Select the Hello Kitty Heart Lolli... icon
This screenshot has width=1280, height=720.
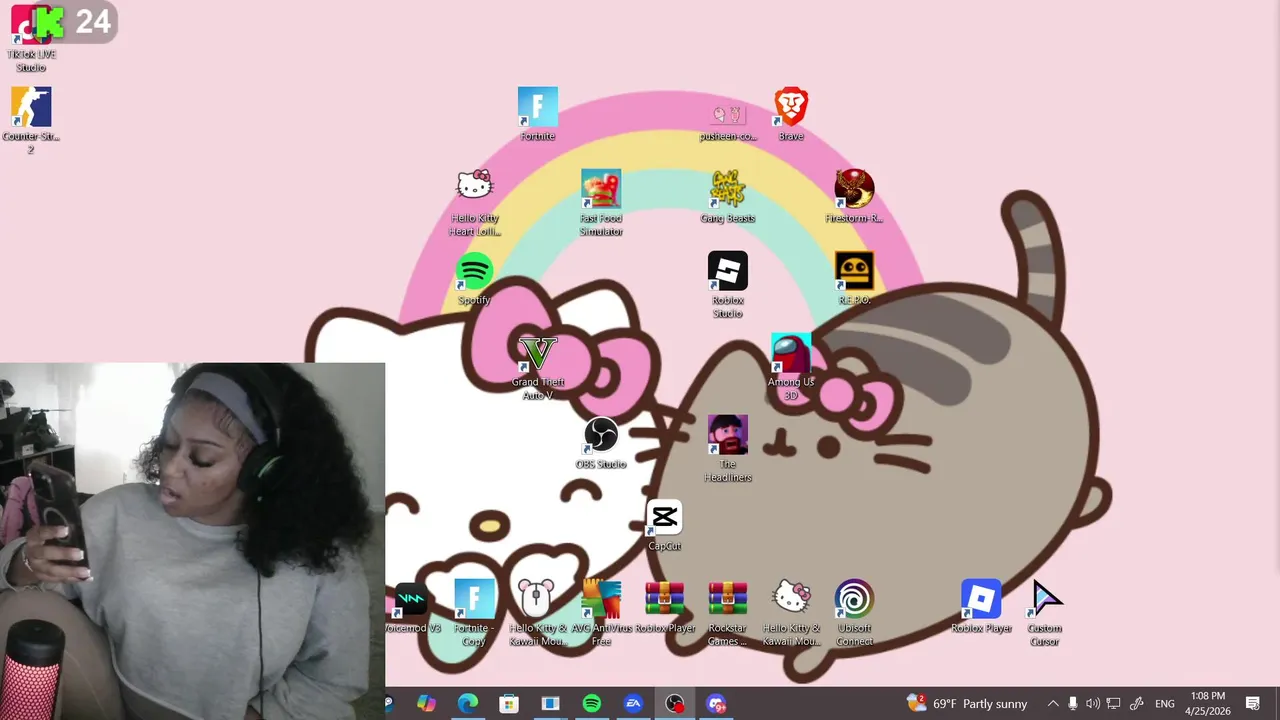475,203
